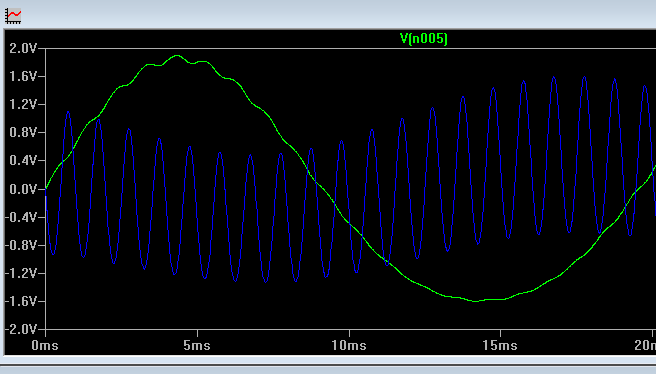Click the -1.6V vertical axis label
This screenshot has width=656, height=374.
[21, 301]
